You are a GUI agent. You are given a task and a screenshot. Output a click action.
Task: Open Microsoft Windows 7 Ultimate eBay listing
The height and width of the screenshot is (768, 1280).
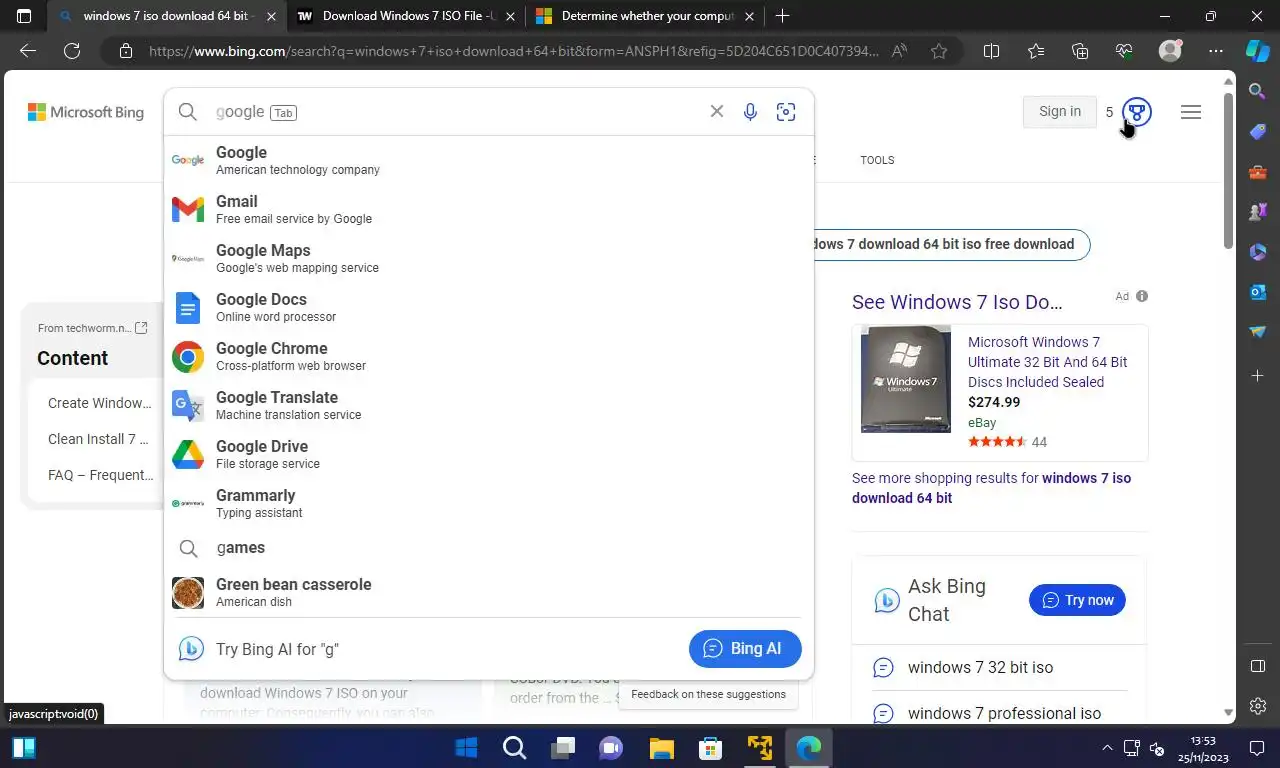click(x=1047, y=362)
